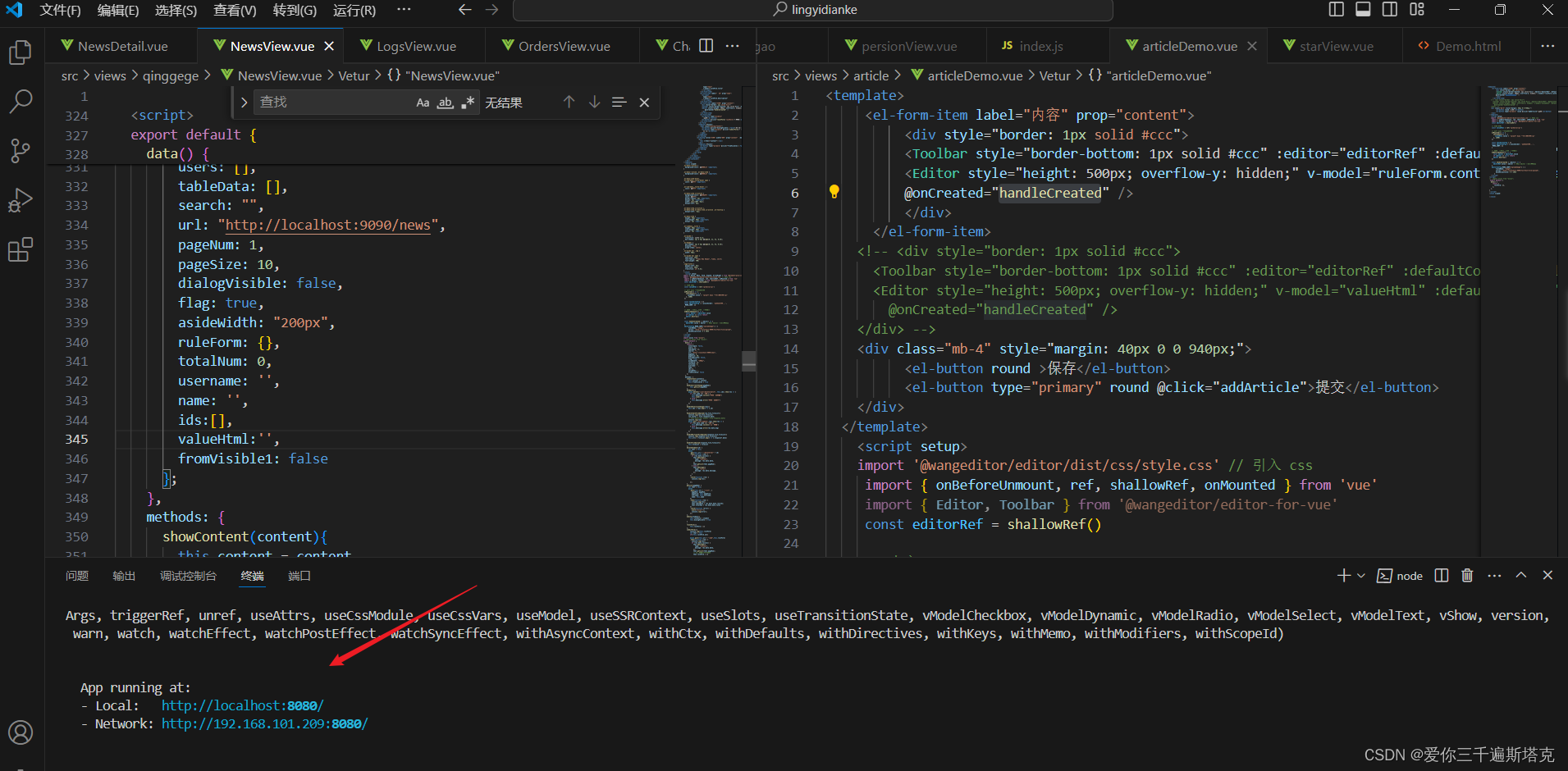Enable regex search in the find widget

(x=467, y=102)
